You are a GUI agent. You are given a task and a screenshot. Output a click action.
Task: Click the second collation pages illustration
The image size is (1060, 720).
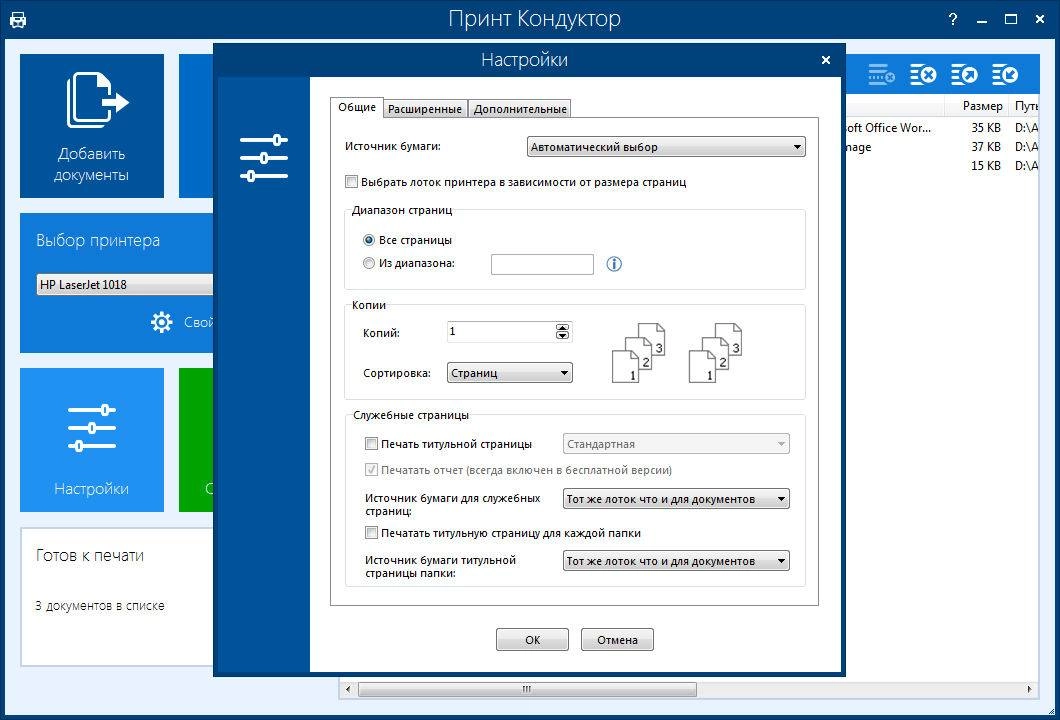(716, 353)
